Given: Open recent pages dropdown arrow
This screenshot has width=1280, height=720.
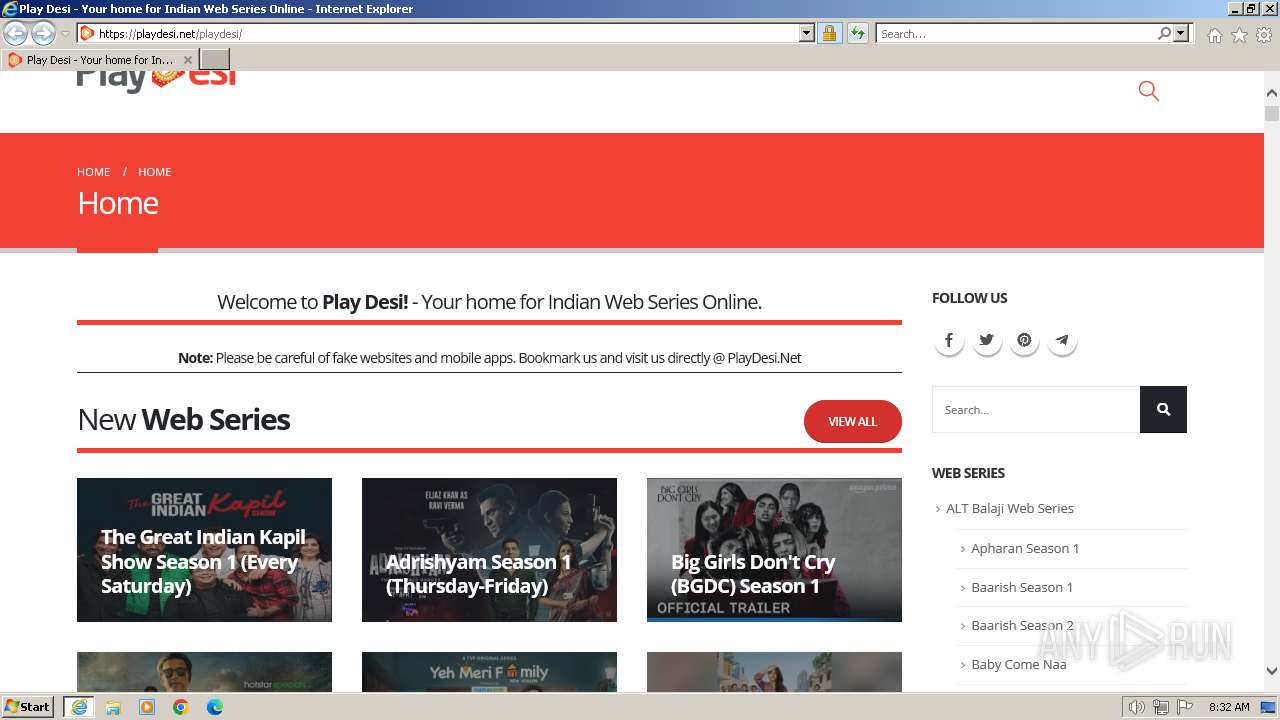Looking at the screenshot, I should coord(65,34).
